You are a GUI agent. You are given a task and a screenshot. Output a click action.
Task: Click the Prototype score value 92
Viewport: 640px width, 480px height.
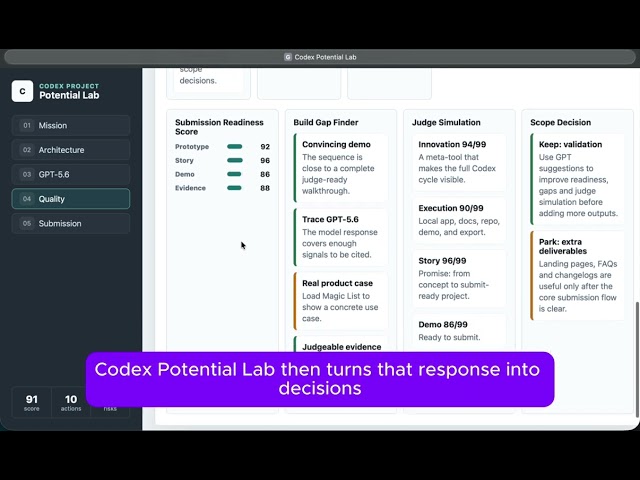(x=265, y=147)
